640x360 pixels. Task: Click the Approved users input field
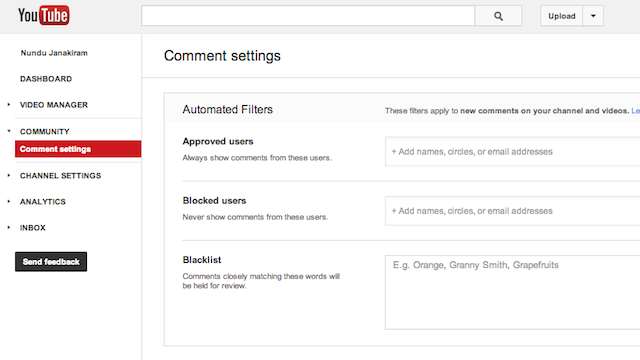click(x=512, y=151)
